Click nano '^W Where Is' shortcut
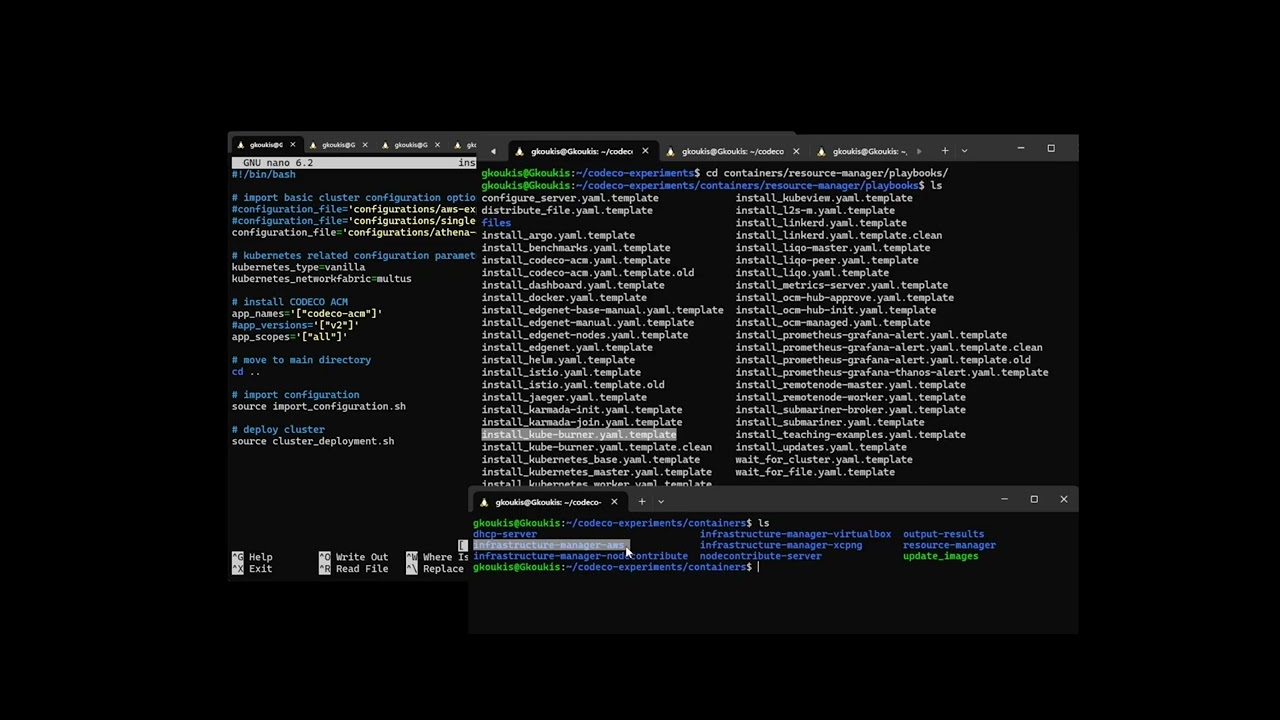The height and width of the screenshot is (720, 1280). pyautogui.click(x=437, y=557)
